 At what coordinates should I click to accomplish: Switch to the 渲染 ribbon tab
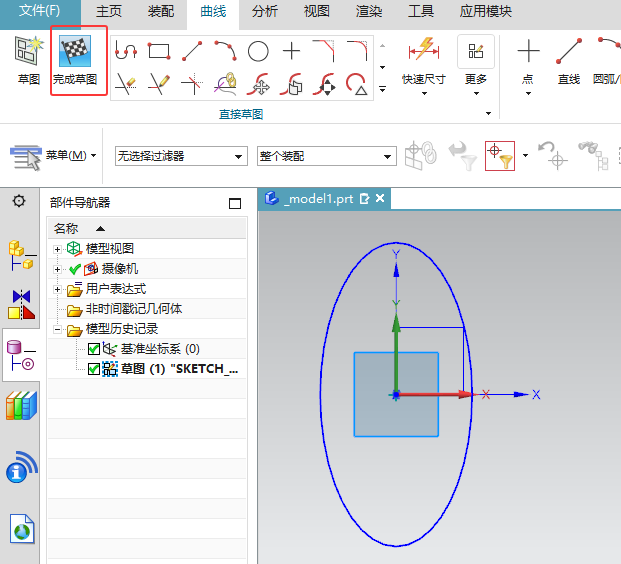click(369, 11)
